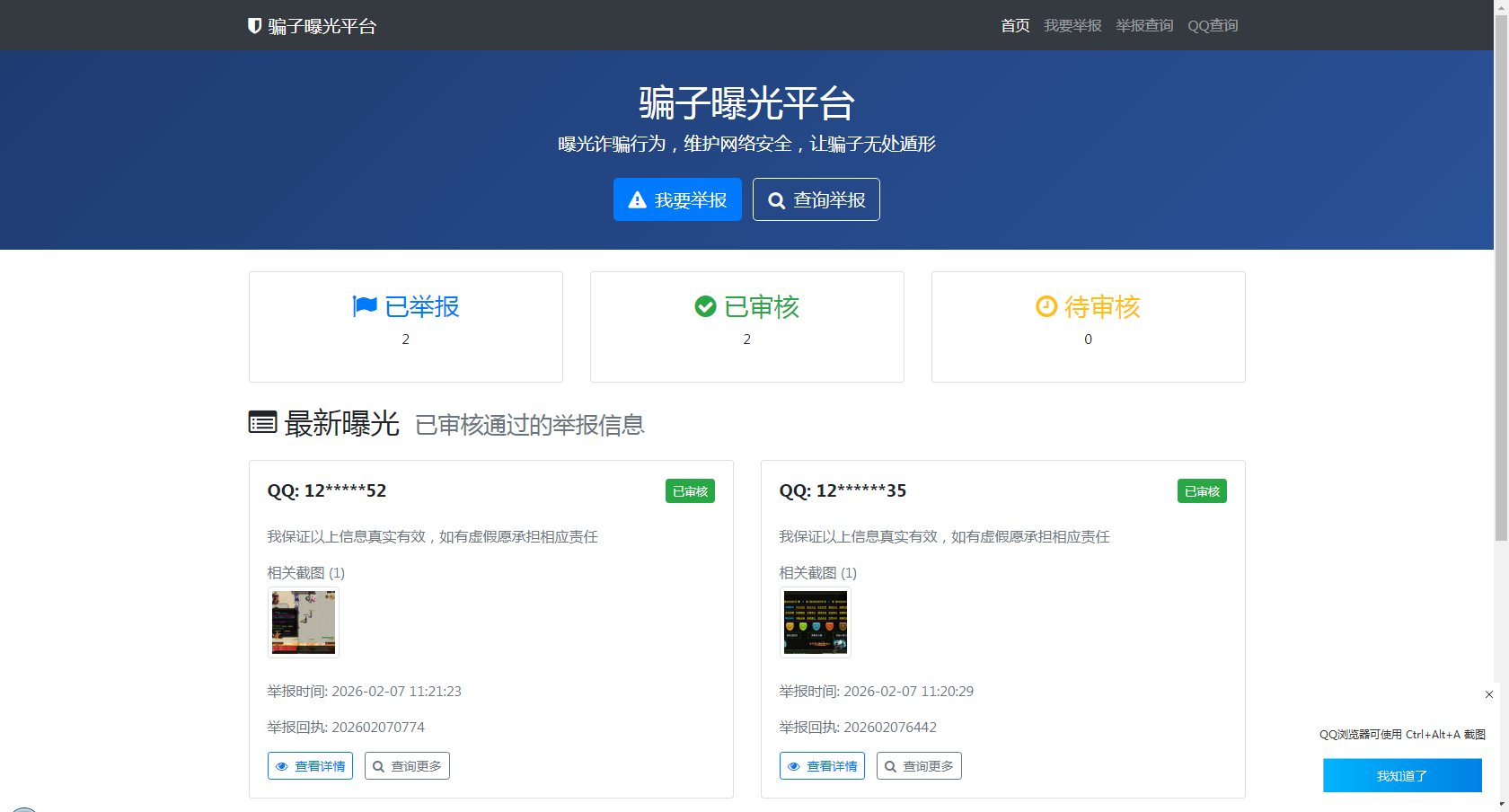Open 举报查询 in the top navigation
Viewport: 1509px width, 812px height.
pos(1144,26)
